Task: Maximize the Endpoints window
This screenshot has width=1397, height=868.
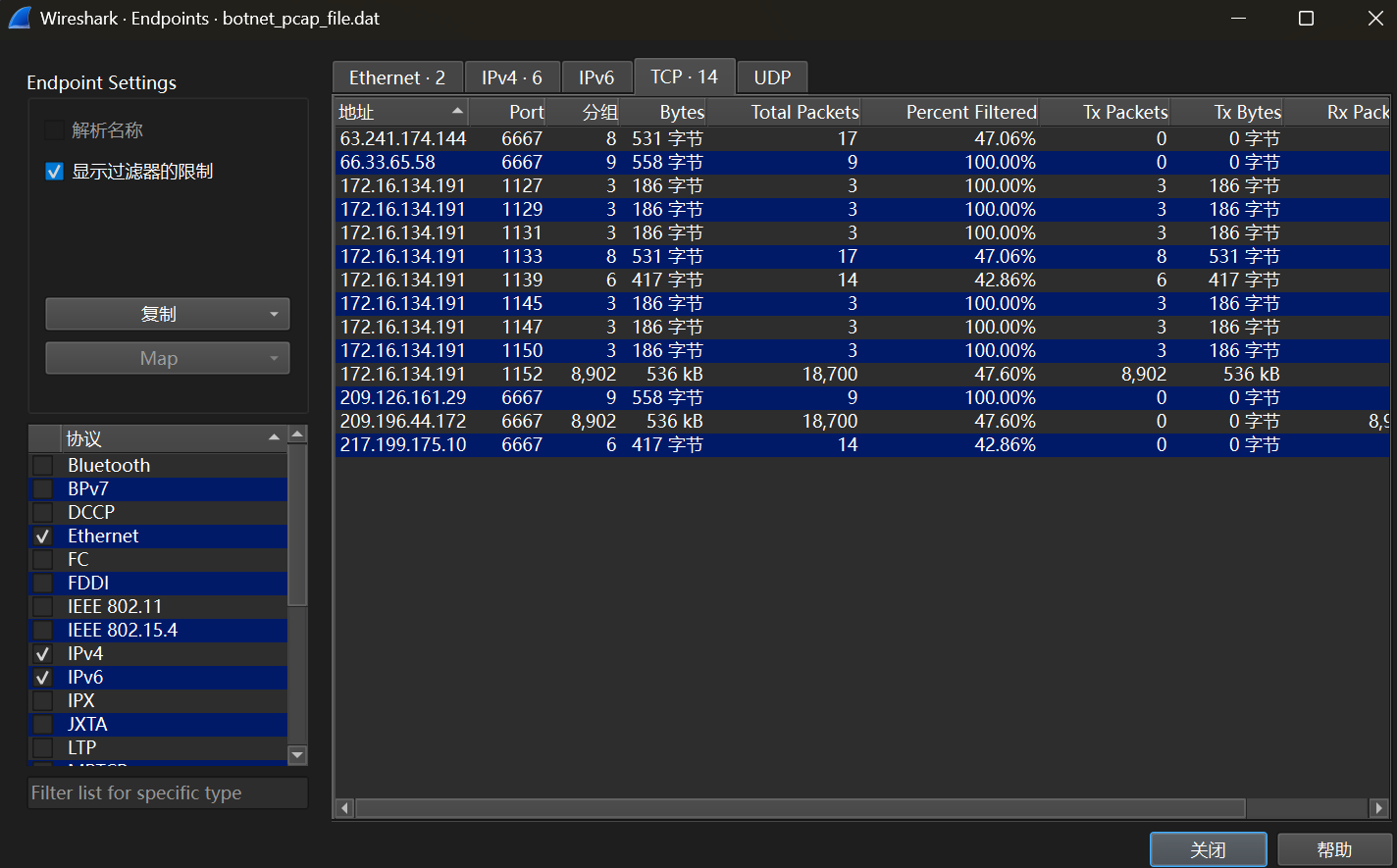Action: [1306, 18]
